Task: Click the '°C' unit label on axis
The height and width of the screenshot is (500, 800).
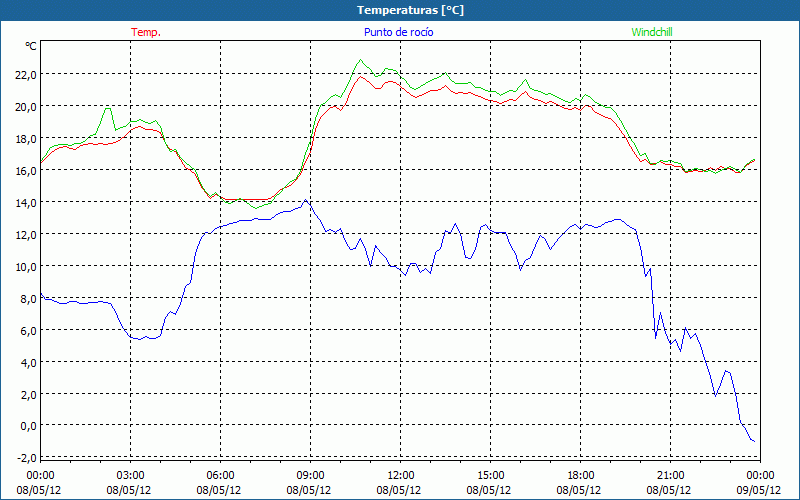Action: coord(31,46)
